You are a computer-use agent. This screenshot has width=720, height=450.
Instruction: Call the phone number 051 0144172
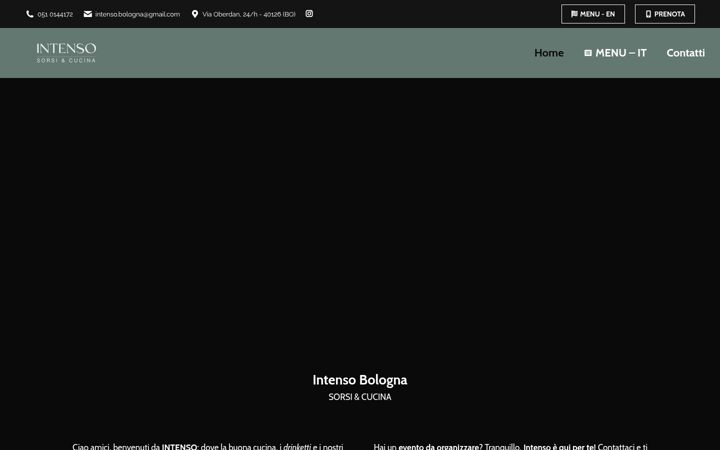click(x=55, y=14)
